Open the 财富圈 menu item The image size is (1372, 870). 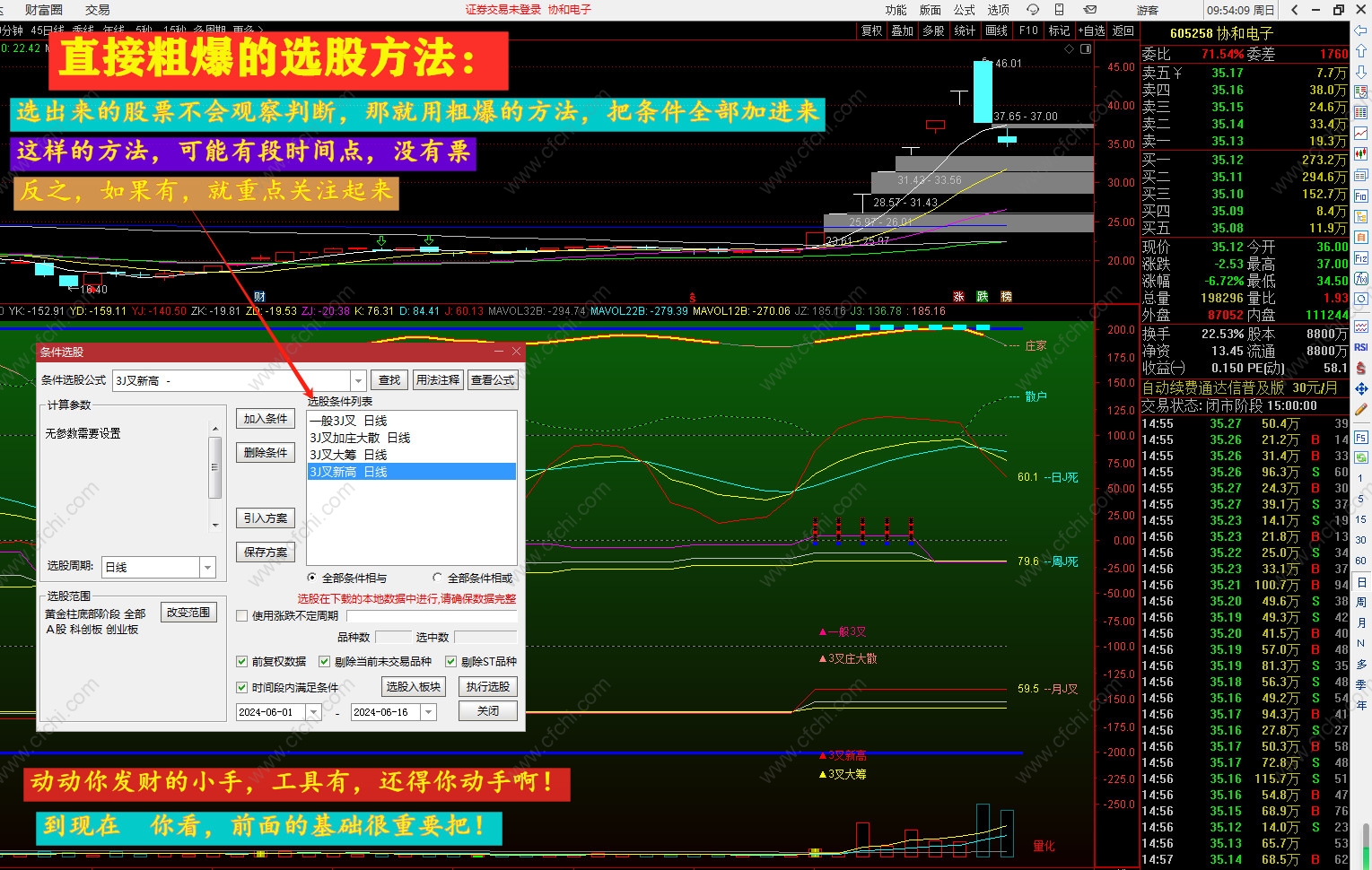(x=44, y=10)
